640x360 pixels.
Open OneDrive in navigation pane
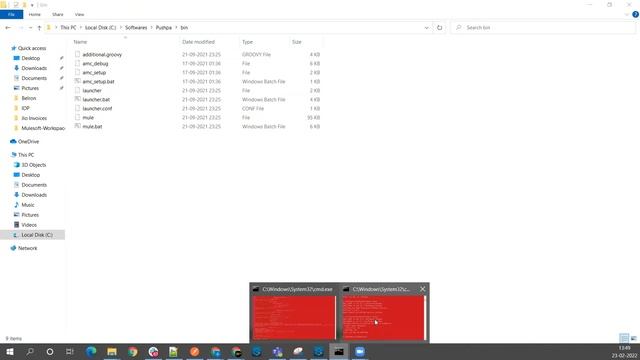tap(28, 142)
